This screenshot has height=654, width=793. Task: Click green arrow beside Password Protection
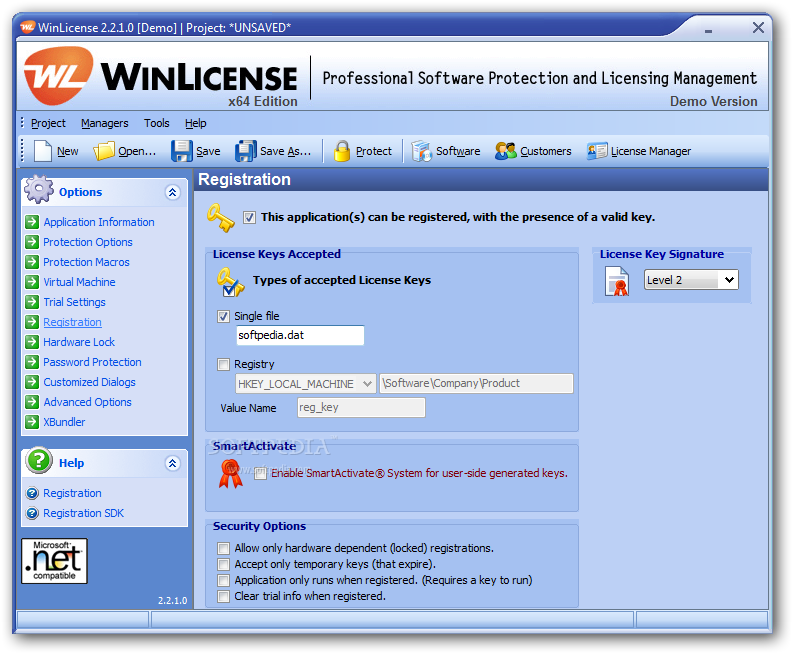pos(32,362)
